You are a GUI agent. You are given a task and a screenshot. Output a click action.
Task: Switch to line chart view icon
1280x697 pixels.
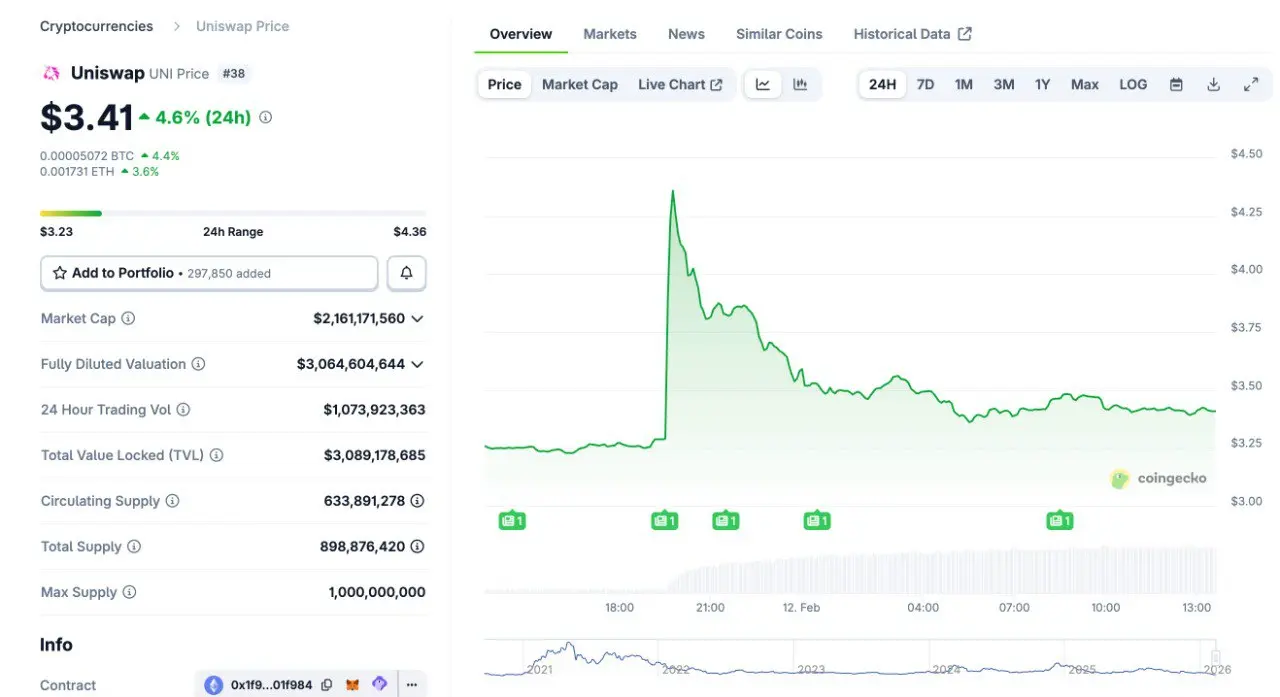click(x=763, y=84)
